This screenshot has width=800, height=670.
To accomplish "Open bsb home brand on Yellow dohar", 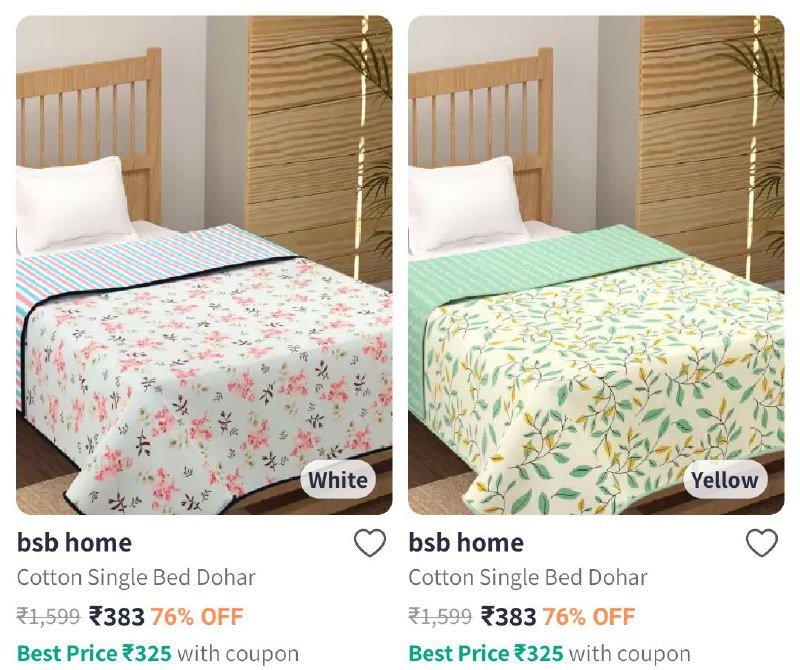I will click(x=466, y=542).
